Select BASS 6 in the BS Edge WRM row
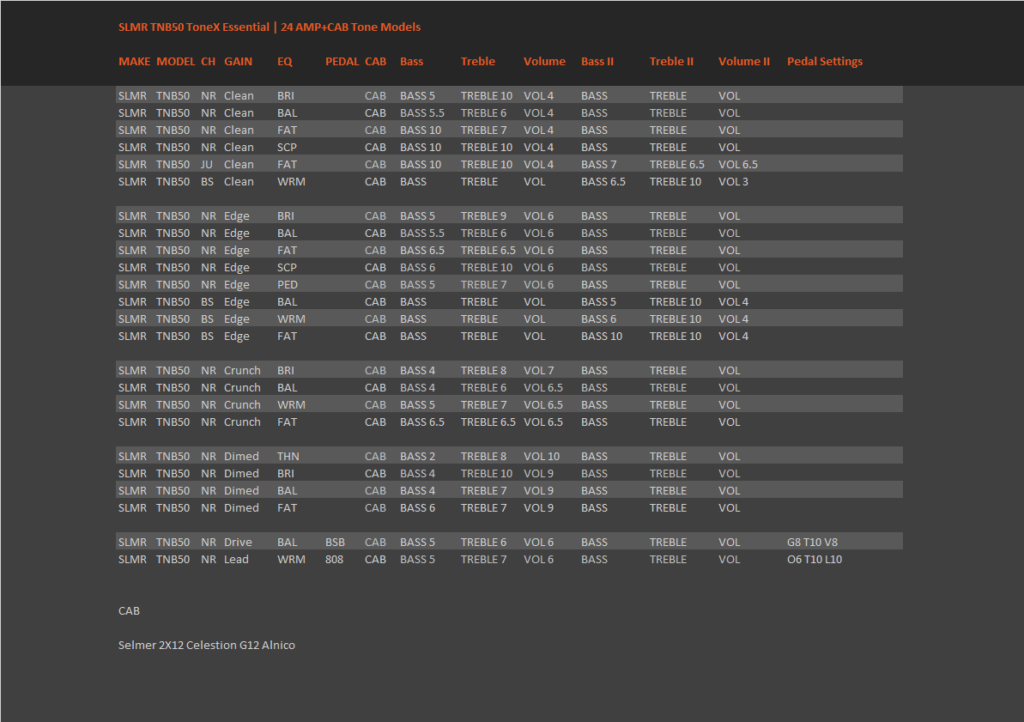 (x=599, y=319)
